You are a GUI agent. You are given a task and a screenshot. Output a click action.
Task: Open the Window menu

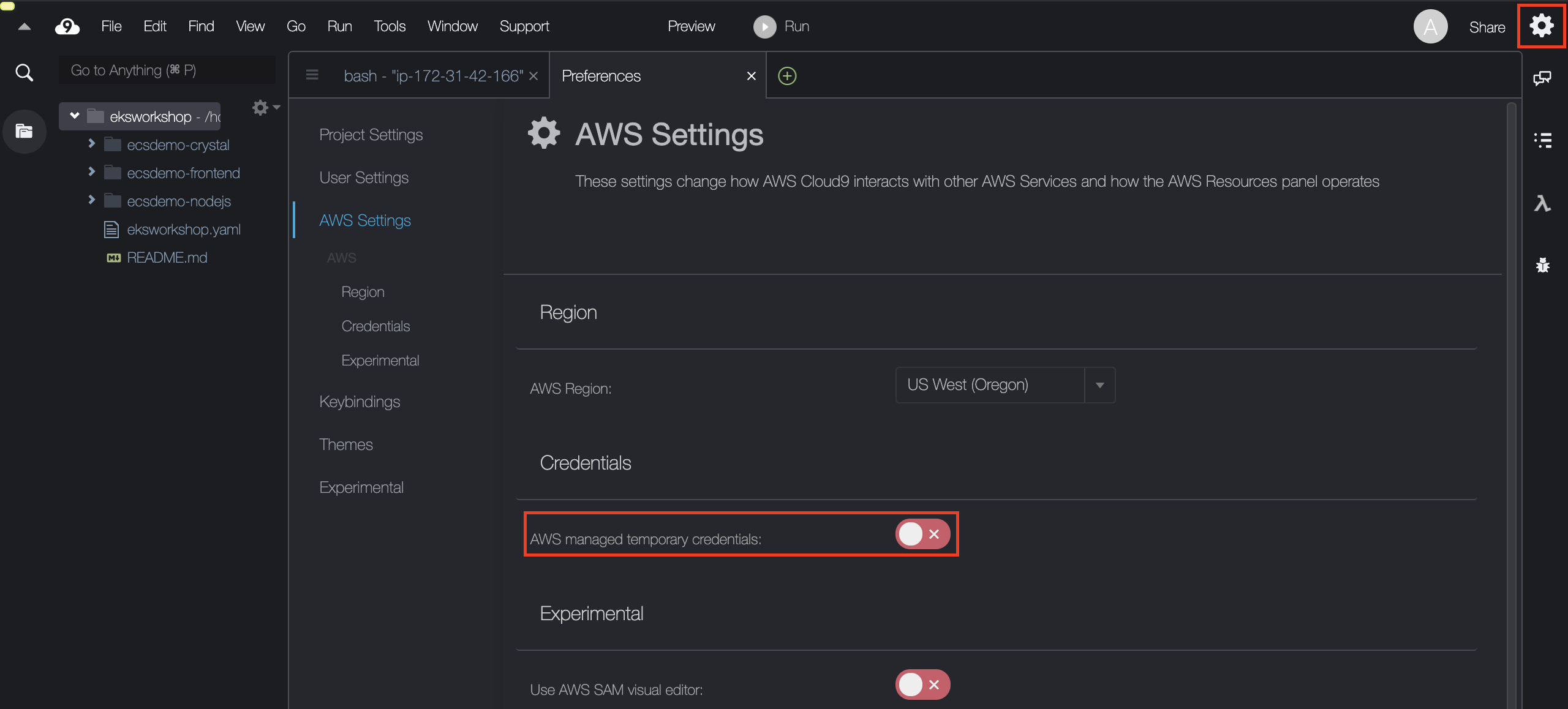point(452,26)
